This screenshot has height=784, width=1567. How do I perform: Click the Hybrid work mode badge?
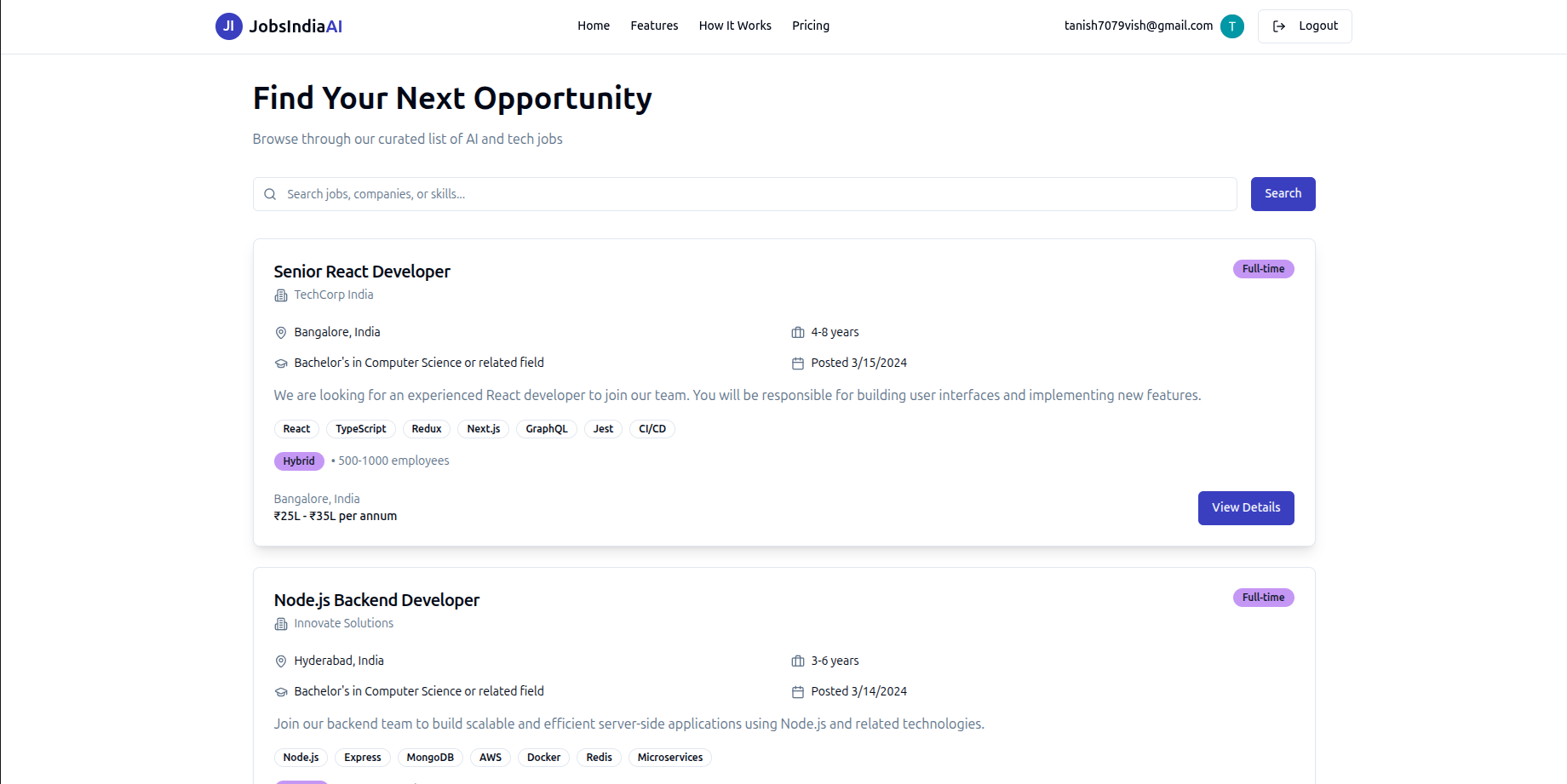[299, 461]
